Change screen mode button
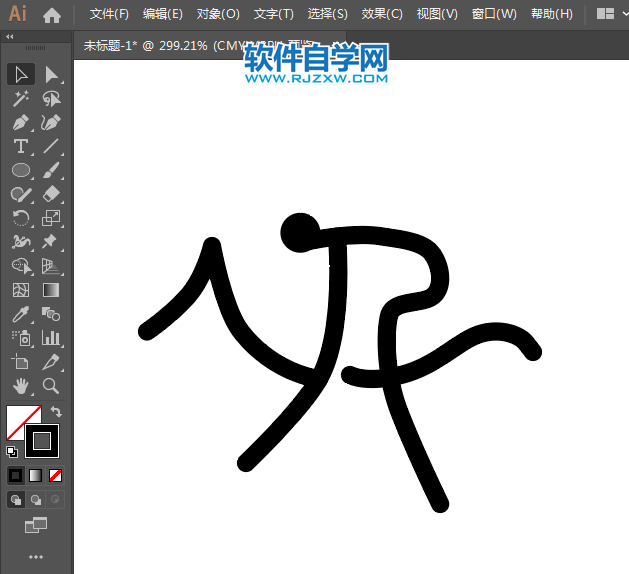The height and width of the screenshot is (574, 629). [36, 525]
